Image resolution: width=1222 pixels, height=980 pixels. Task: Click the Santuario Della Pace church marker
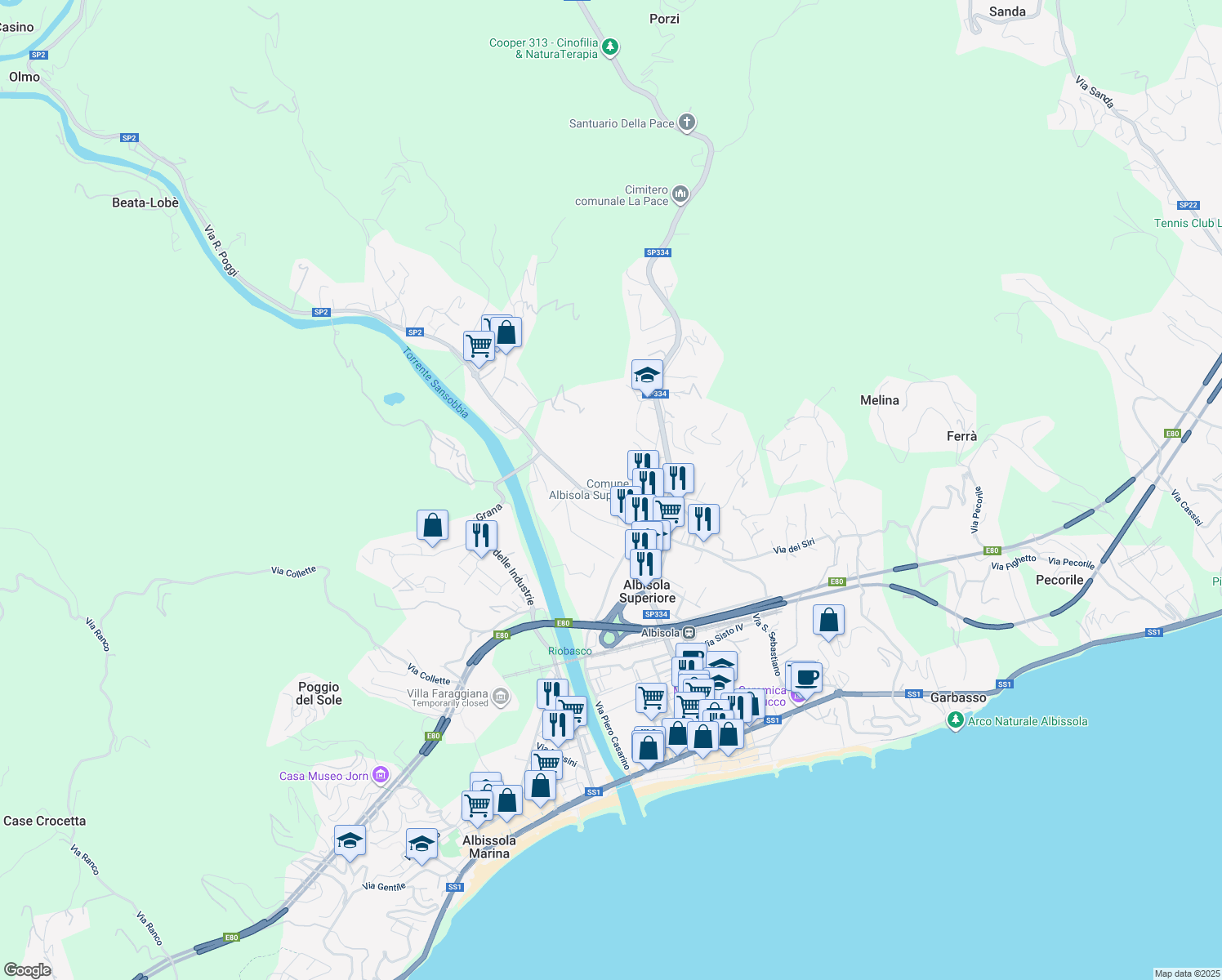[687, 123]
